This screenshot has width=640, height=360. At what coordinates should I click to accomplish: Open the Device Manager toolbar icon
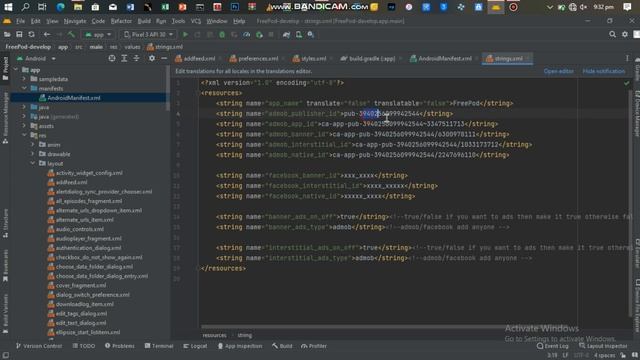click(299, 35)
